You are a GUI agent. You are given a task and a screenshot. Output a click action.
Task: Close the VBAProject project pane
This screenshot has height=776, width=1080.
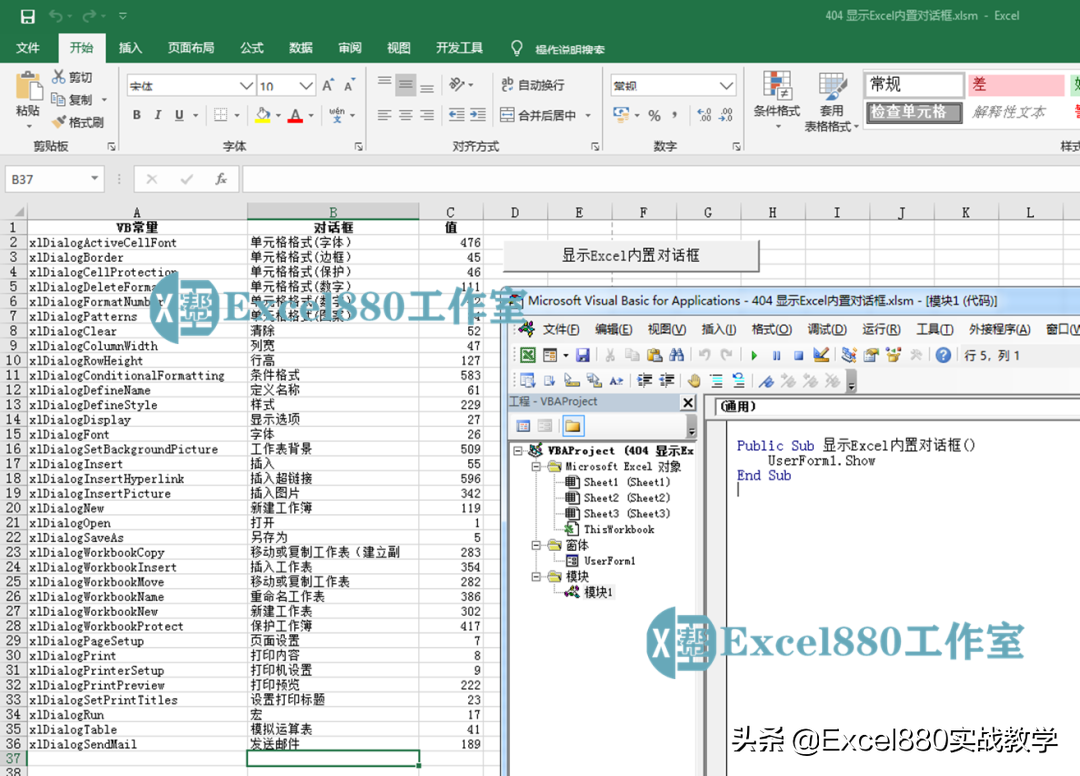(x=688, y=402)
